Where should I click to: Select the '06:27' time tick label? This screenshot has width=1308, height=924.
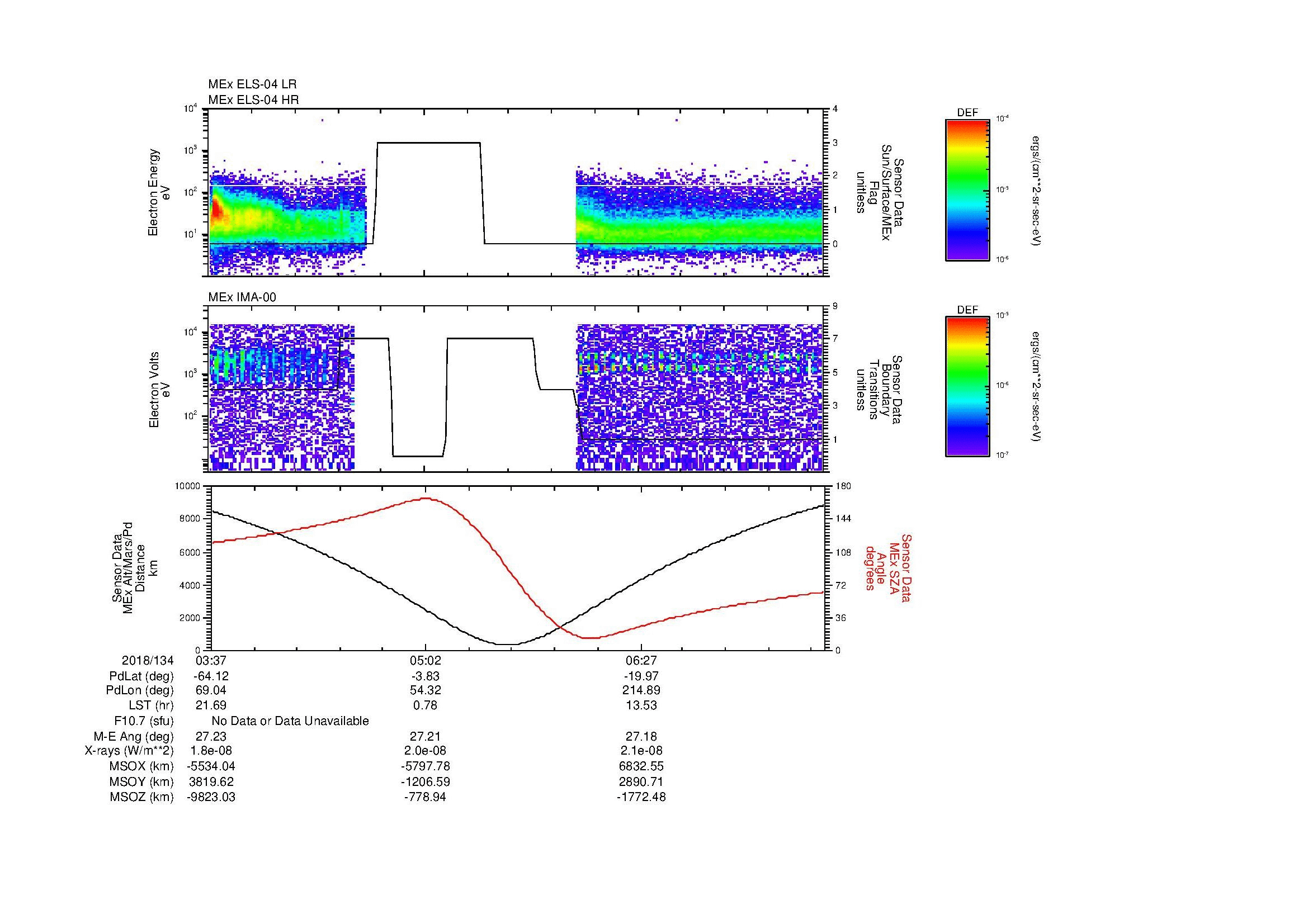tap(641, 660)
